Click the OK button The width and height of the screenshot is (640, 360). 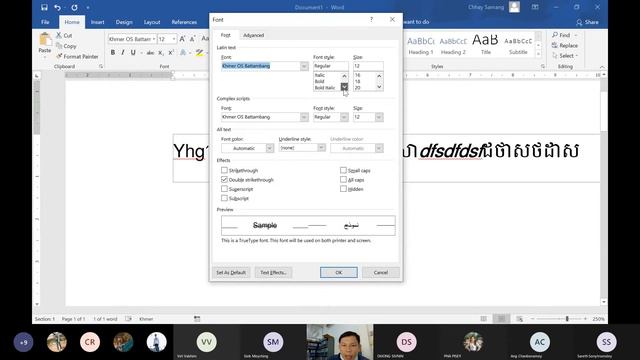click(x=339, y=272)
